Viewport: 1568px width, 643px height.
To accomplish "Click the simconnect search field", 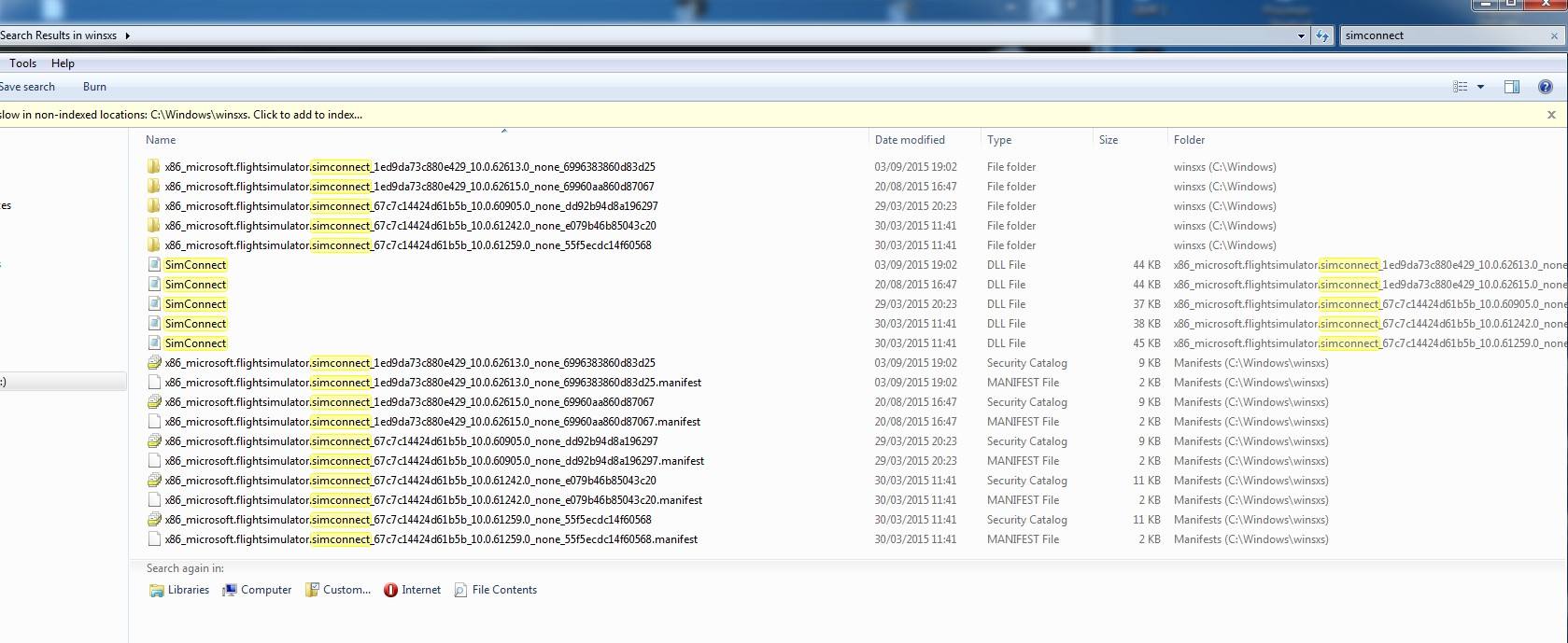I will point(1443,35).
